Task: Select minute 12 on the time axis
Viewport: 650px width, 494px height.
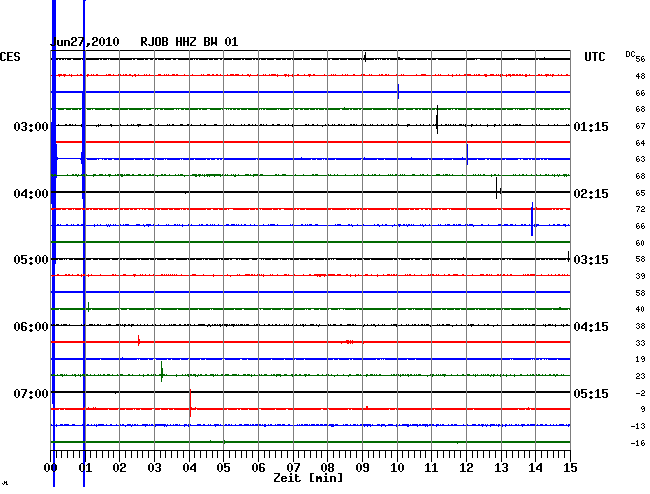Action: click(466, 468)
